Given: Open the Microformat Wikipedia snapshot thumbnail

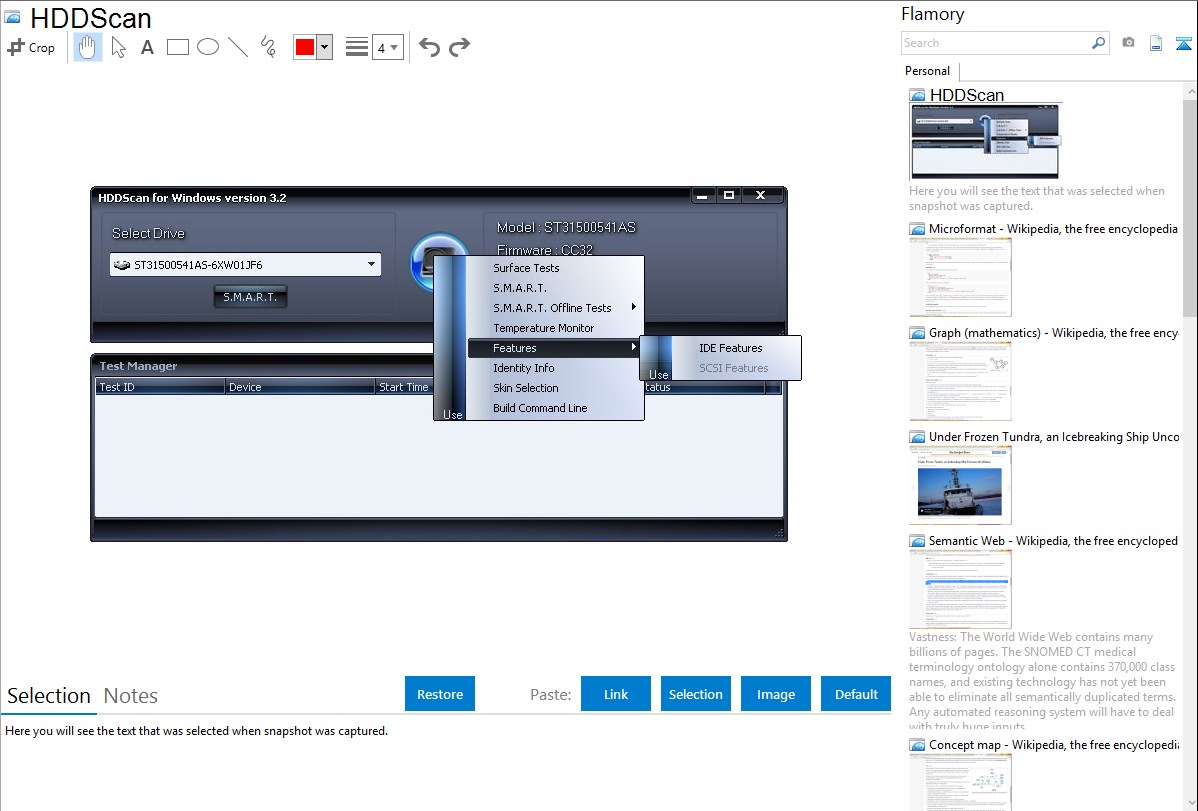Looking at the screenshot, I should click(x=960, y=277).
